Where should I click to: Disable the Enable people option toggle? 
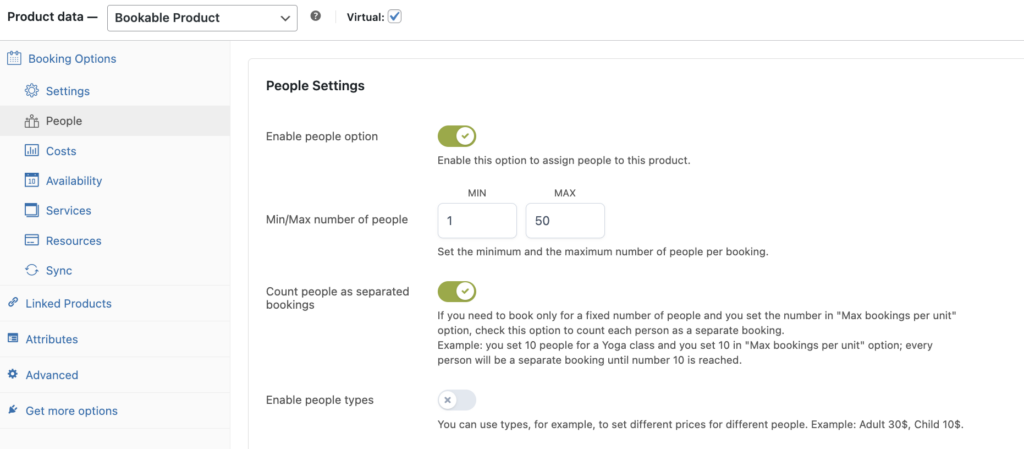point(457,136)
